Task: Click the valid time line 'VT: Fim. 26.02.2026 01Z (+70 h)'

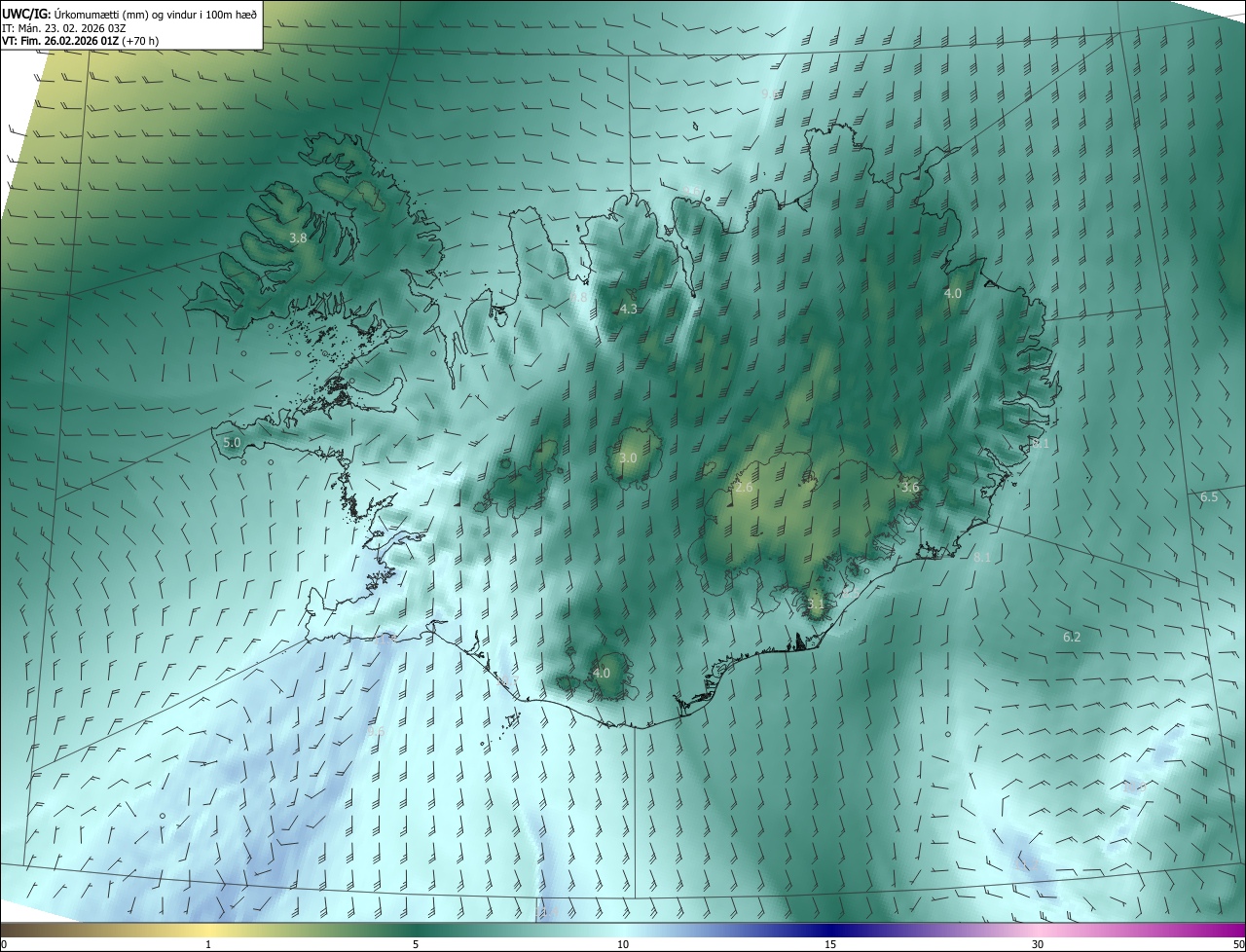Action: pyautogui.click(x=81, y=41)
